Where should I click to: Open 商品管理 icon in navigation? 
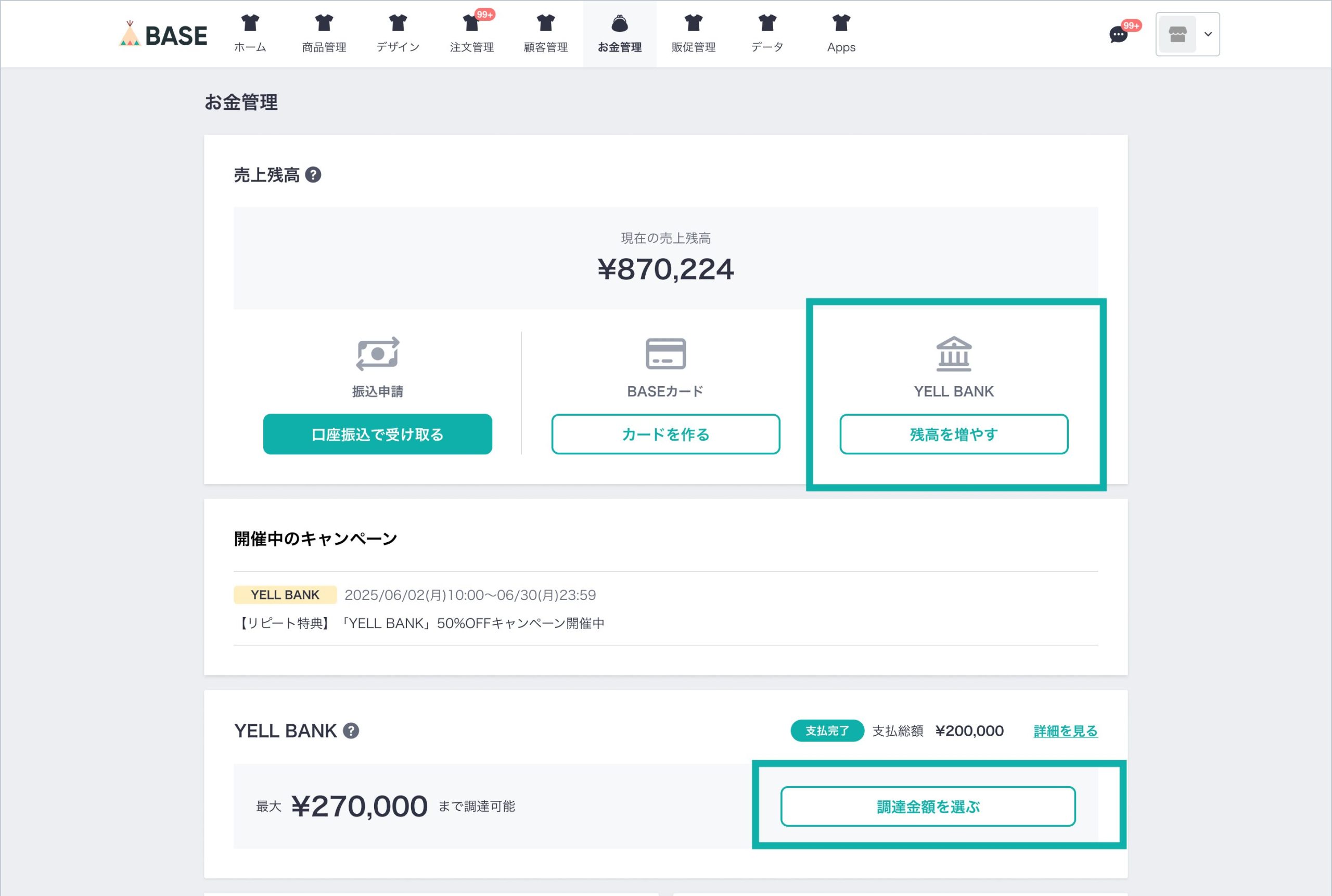324,23
